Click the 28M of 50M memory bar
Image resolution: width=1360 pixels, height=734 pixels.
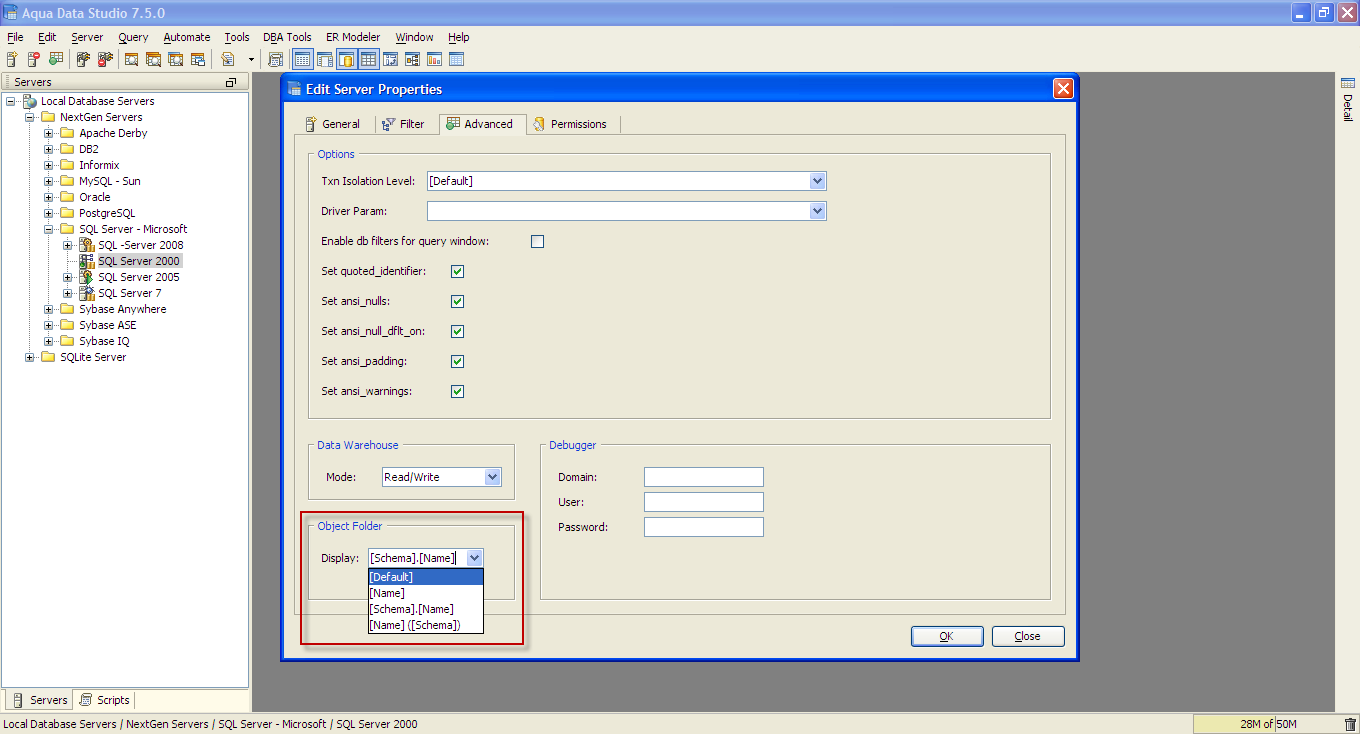click(x=1267, y=724)
